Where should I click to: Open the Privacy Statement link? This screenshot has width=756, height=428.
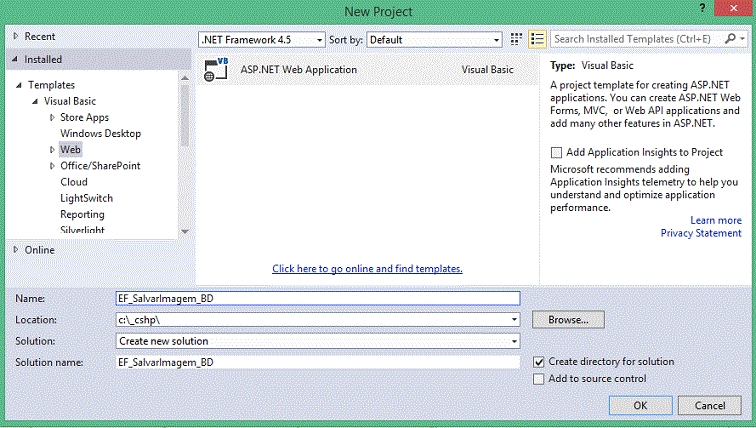click(701, 233)
